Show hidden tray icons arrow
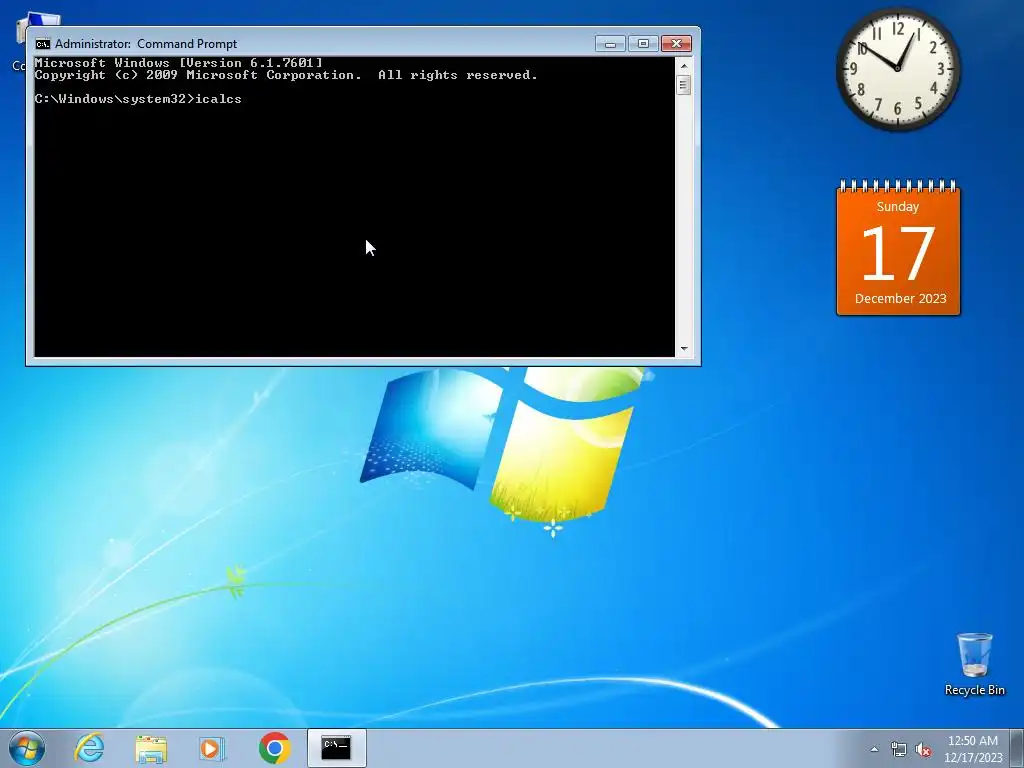1024x768 pixels. click(874, 749)
